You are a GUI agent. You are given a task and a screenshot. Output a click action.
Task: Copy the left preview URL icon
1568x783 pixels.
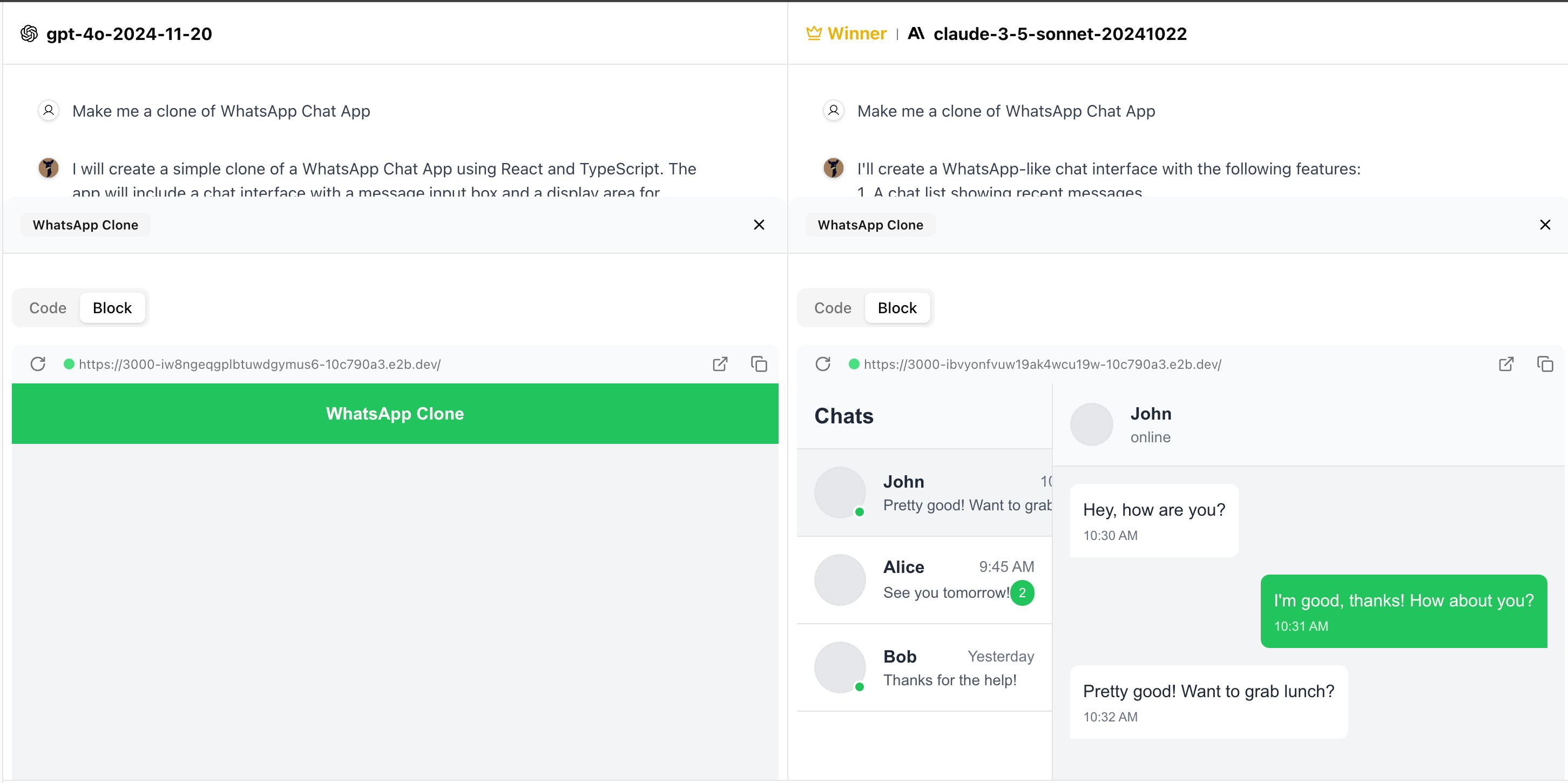tap(759, 364)
